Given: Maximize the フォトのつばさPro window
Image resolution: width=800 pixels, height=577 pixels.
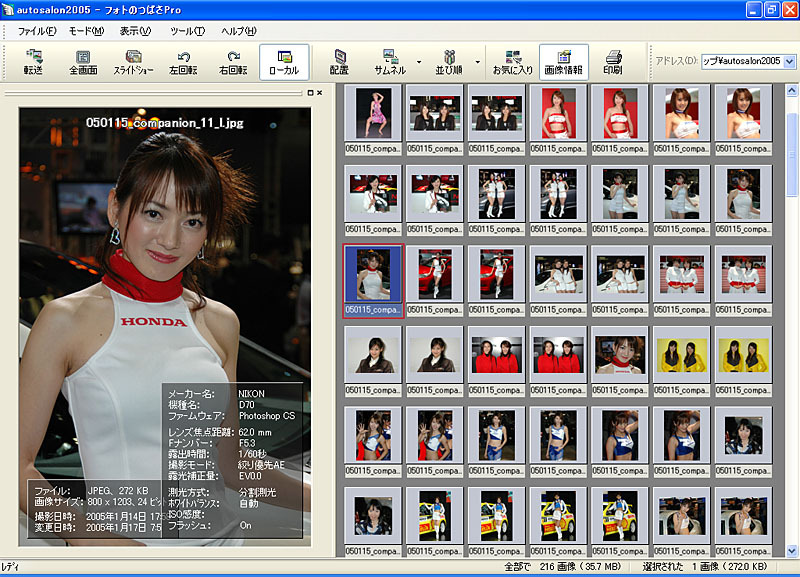Looking at the screenshot, I should click(771, 10).
